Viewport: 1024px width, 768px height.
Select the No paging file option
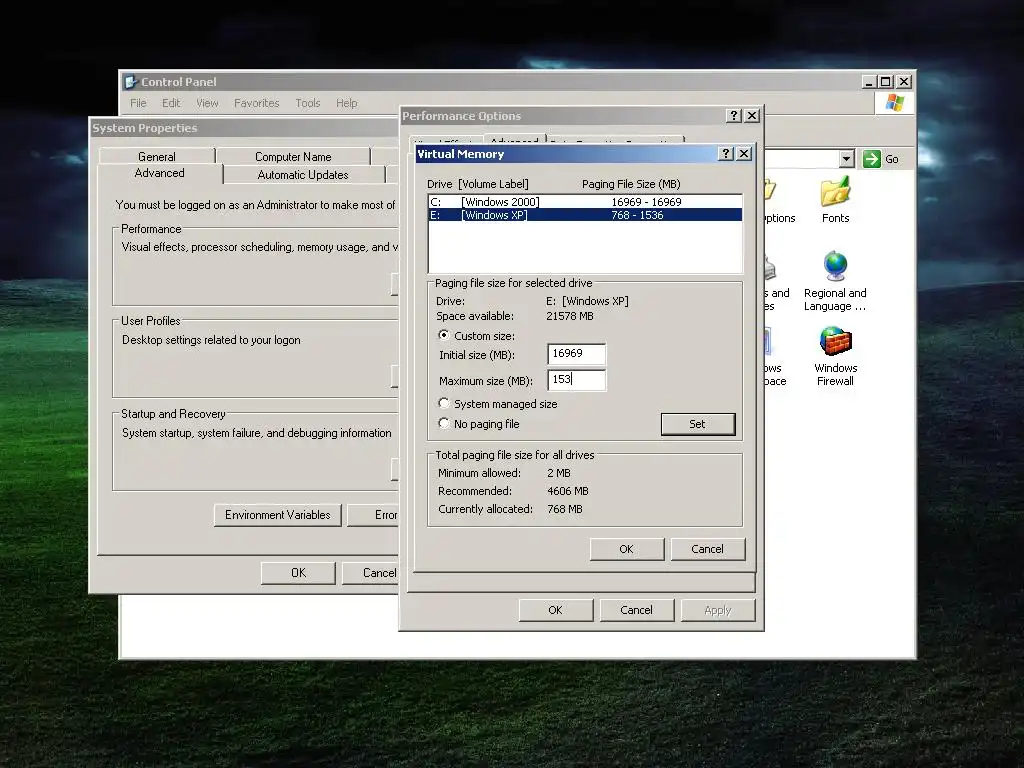tap(444, 423)
